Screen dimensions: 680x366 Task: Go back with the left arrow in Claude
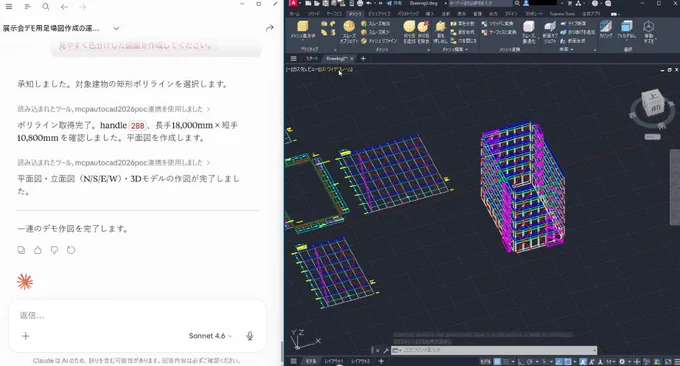point(64,7)
